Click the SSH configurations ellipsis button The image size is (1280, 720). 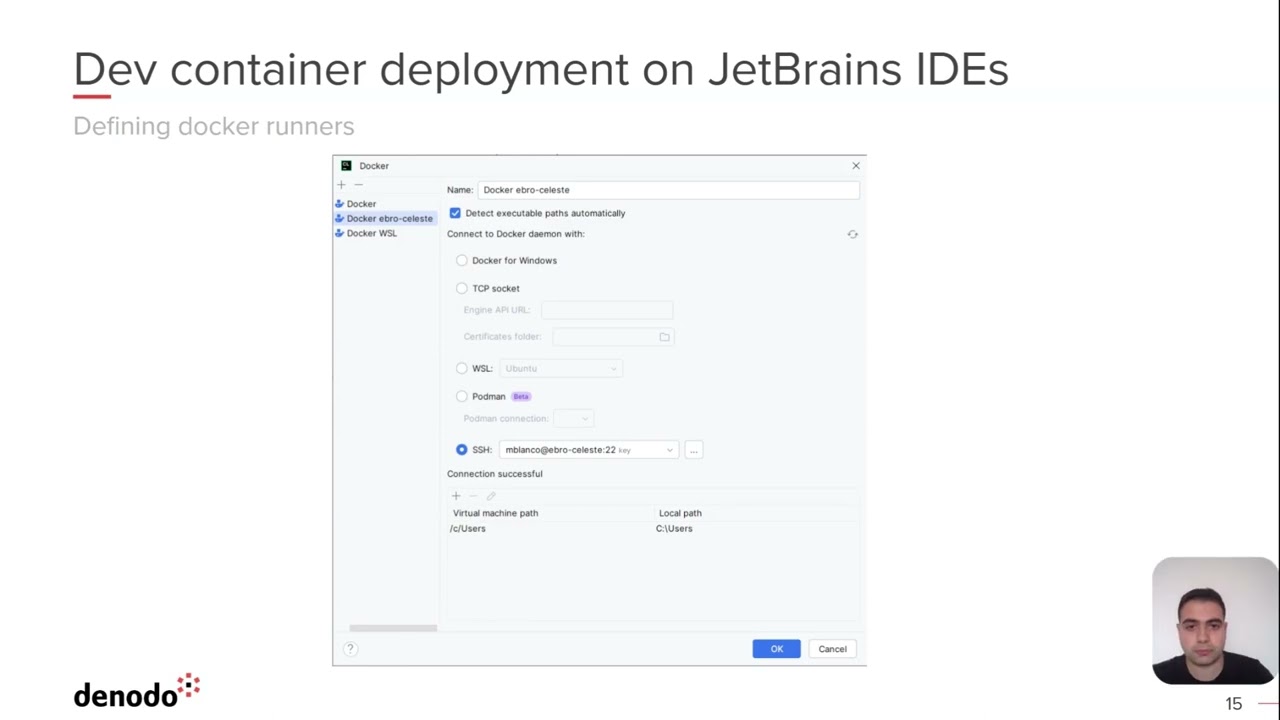[693, 450]
